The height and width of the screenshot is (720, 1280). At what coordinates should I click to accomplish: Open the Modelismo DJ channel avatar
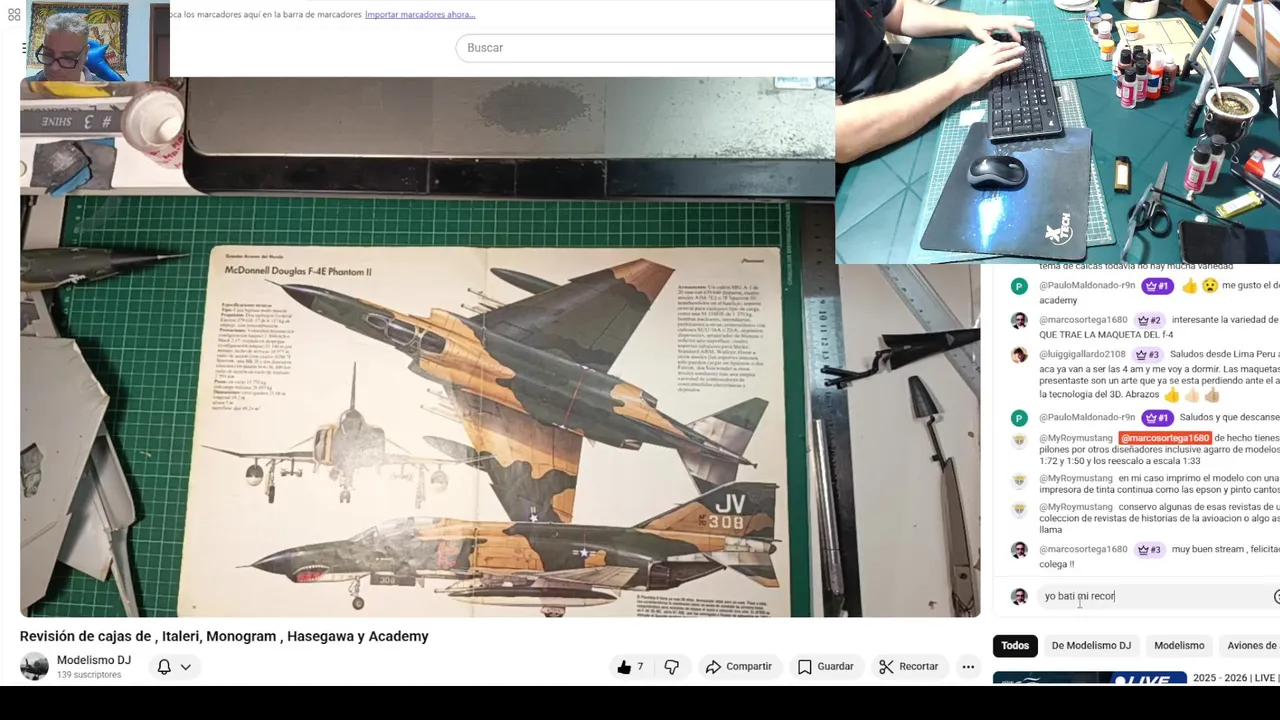tap(34, 667)
